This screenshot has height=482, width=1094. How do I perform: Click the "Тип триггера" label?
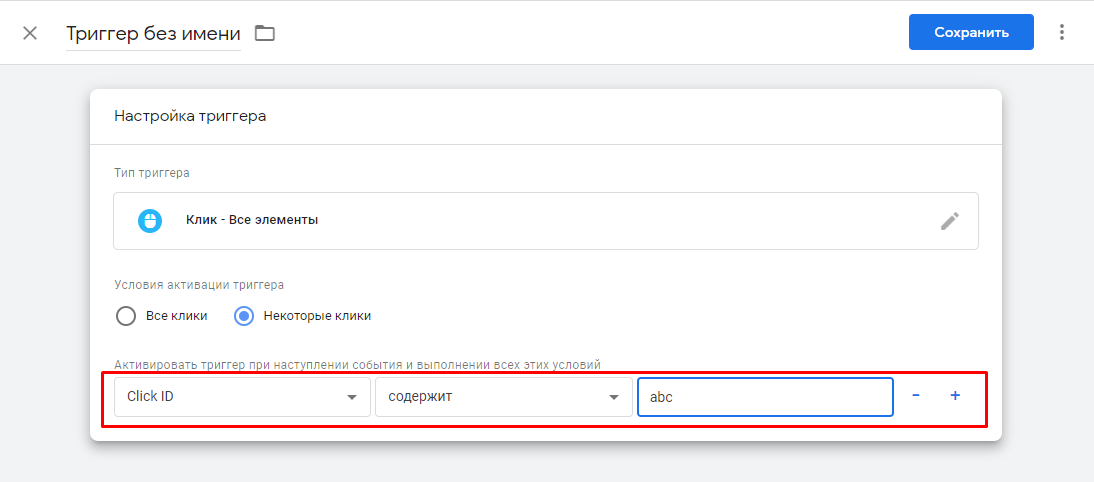coord(152,173)
